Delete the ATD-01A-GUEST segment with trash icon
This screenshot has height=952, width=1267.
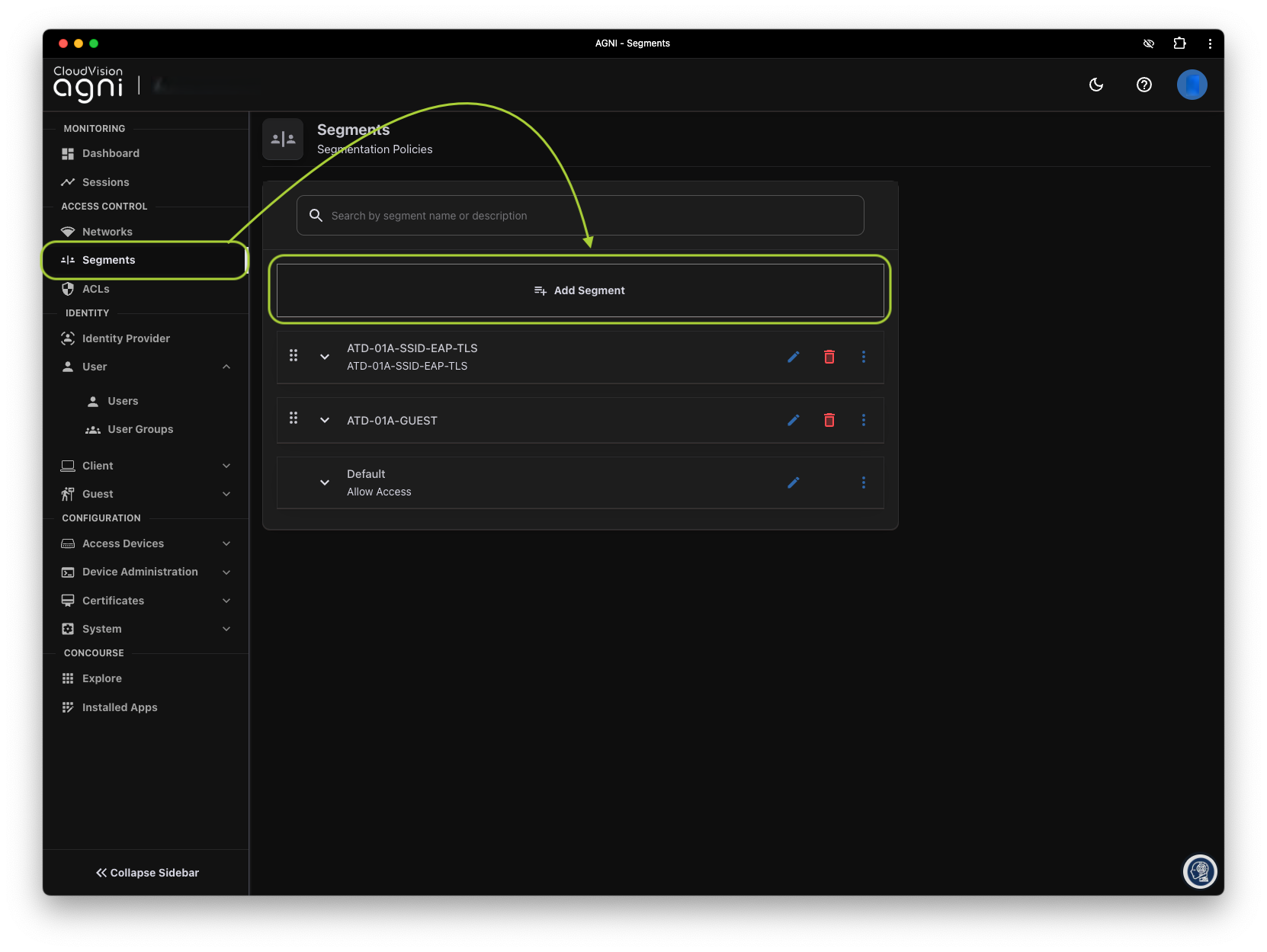pos(829,420)
